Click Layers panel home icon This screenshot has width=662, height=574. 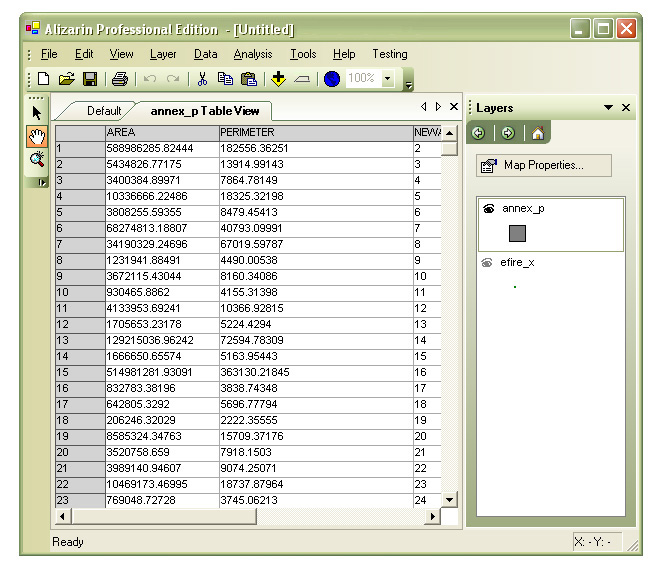tap(538, 133)
